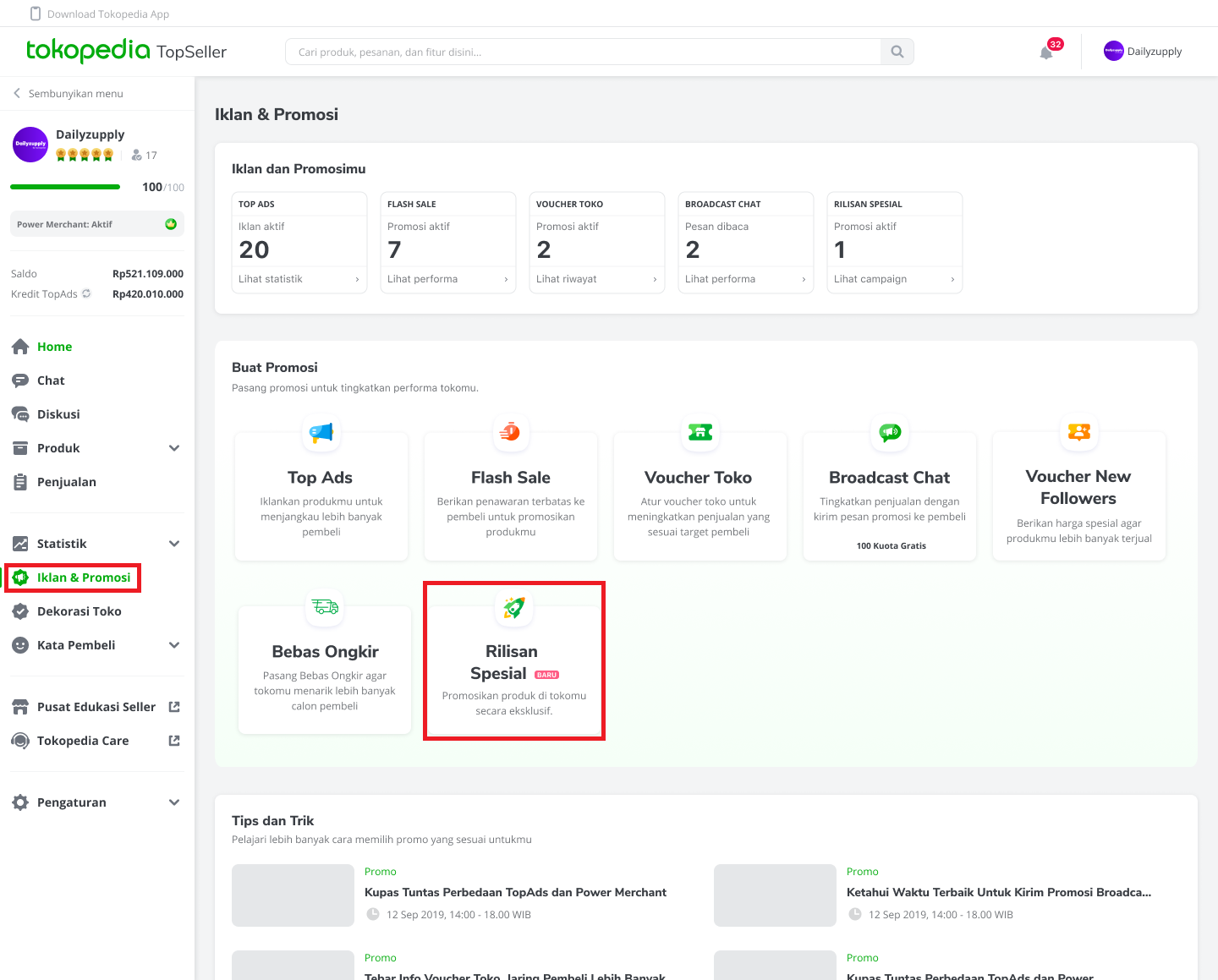Select Iklan & Promosi menu item
Screen dimensions: 1218x980
[84, 578]
